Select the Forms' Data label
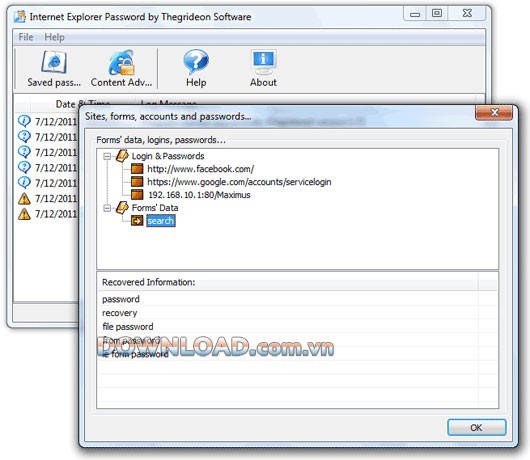 155,208
